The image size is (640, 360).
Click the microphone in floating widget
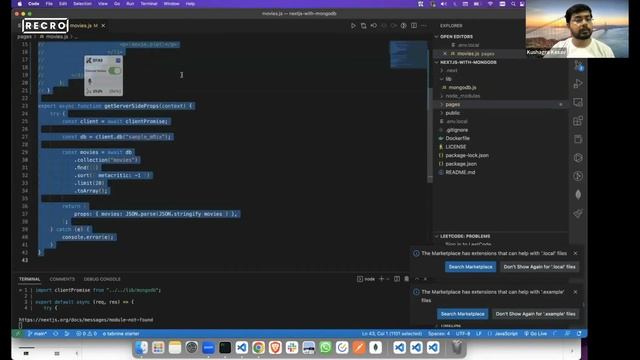coord(90,82)
